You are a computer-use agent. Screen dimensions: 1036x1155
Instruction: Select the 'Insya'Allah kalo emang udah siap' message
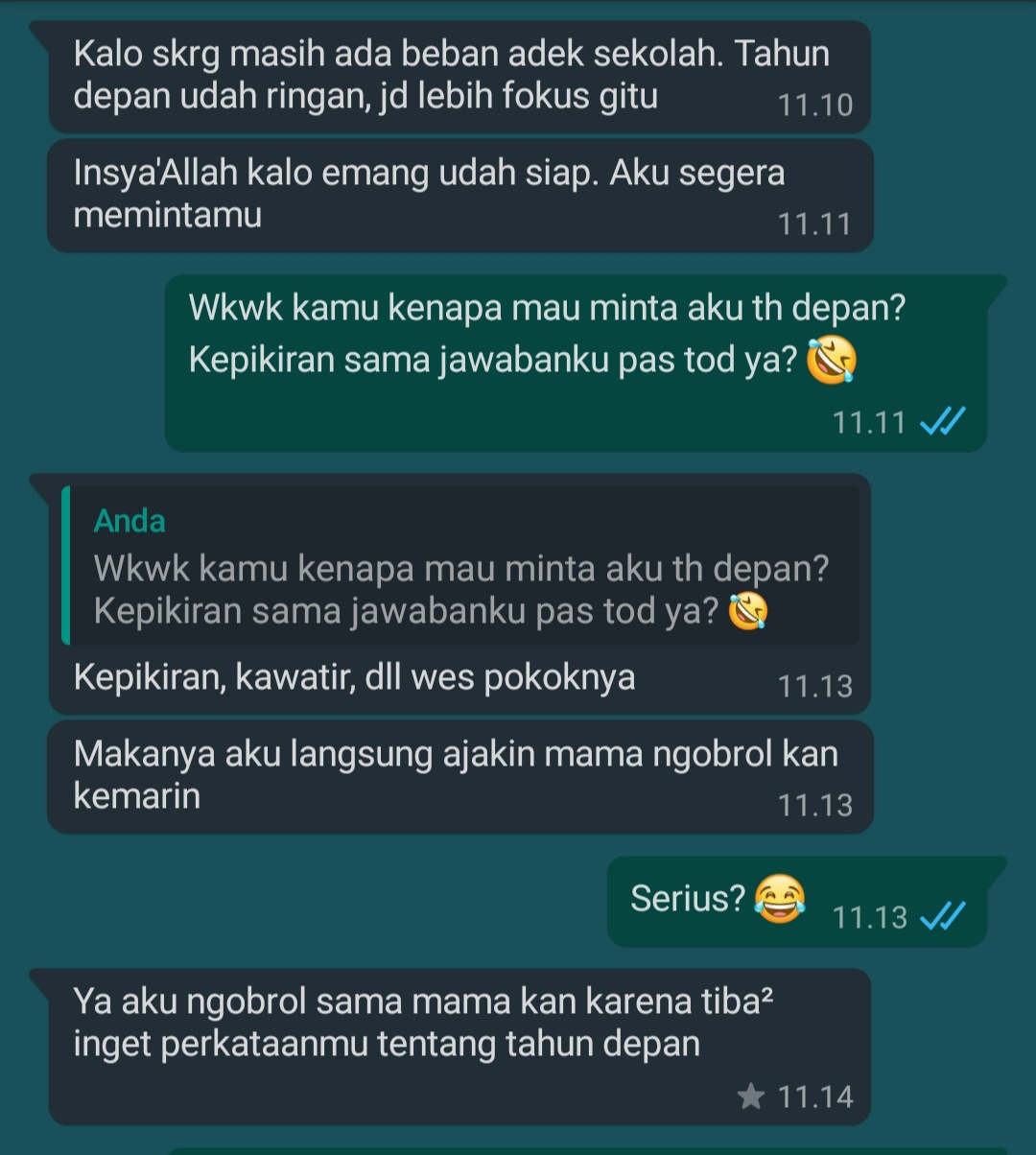click(459, 196)
